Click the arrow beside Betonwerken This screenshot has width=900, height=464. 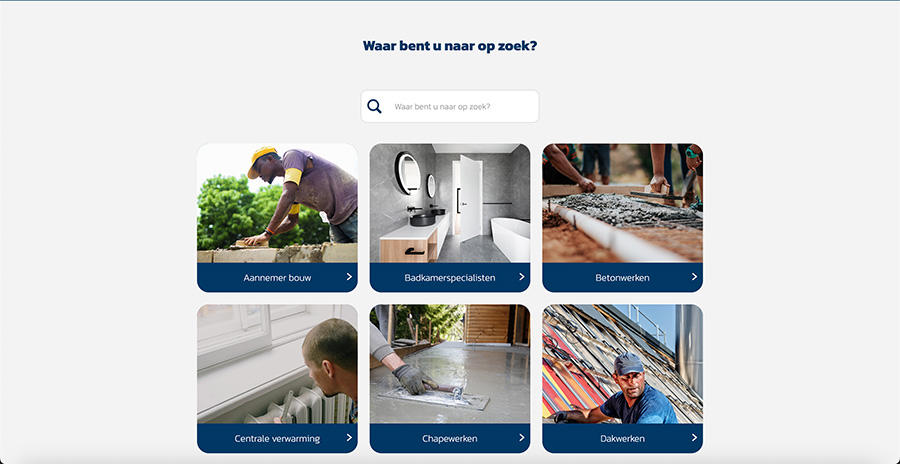pos(694,277)
